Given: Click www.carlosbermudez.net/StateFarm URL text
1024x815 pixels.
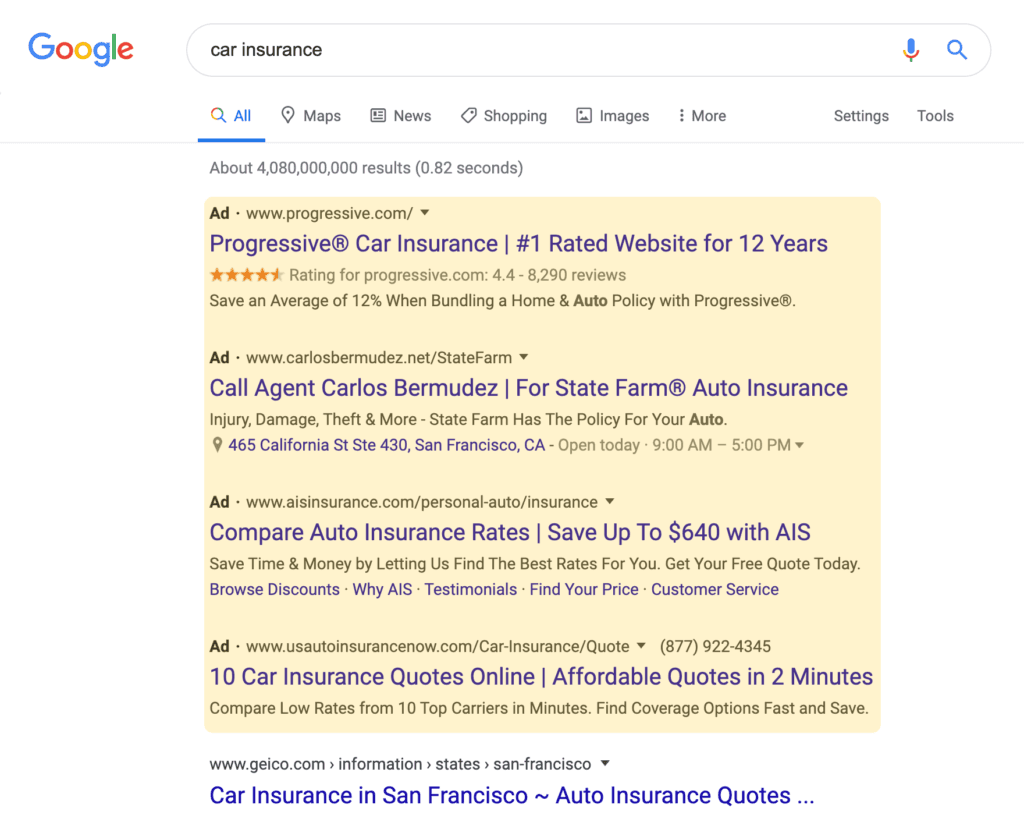Looking at the screenshot, I should tap(379, 358).
